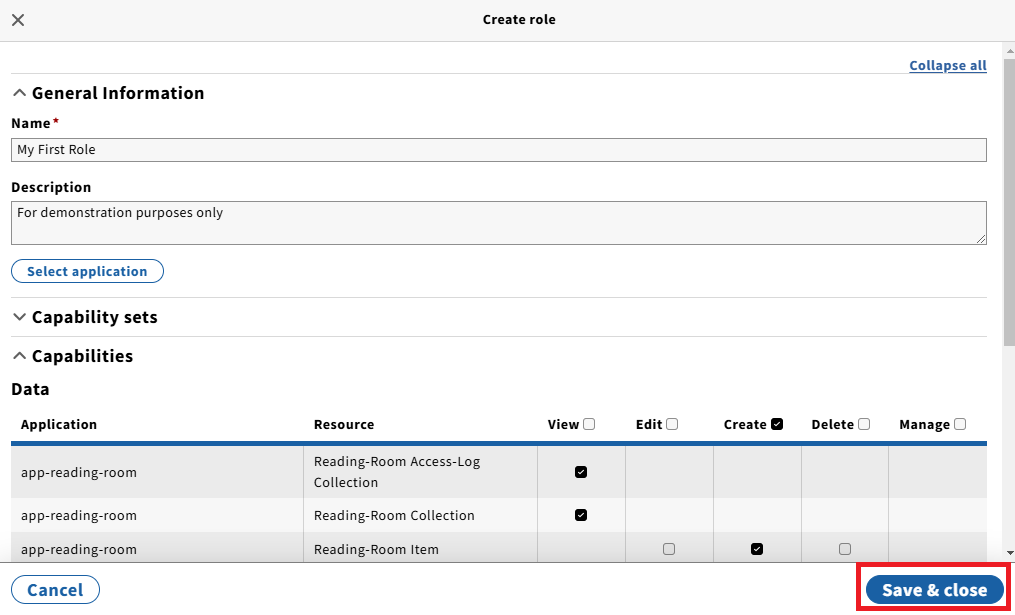Image resolution: width=1015 pixels, height=615 pixels.
Task: Uncheck View for Reading-Room Access-Log Collection
Action: (x=581, y=472)
